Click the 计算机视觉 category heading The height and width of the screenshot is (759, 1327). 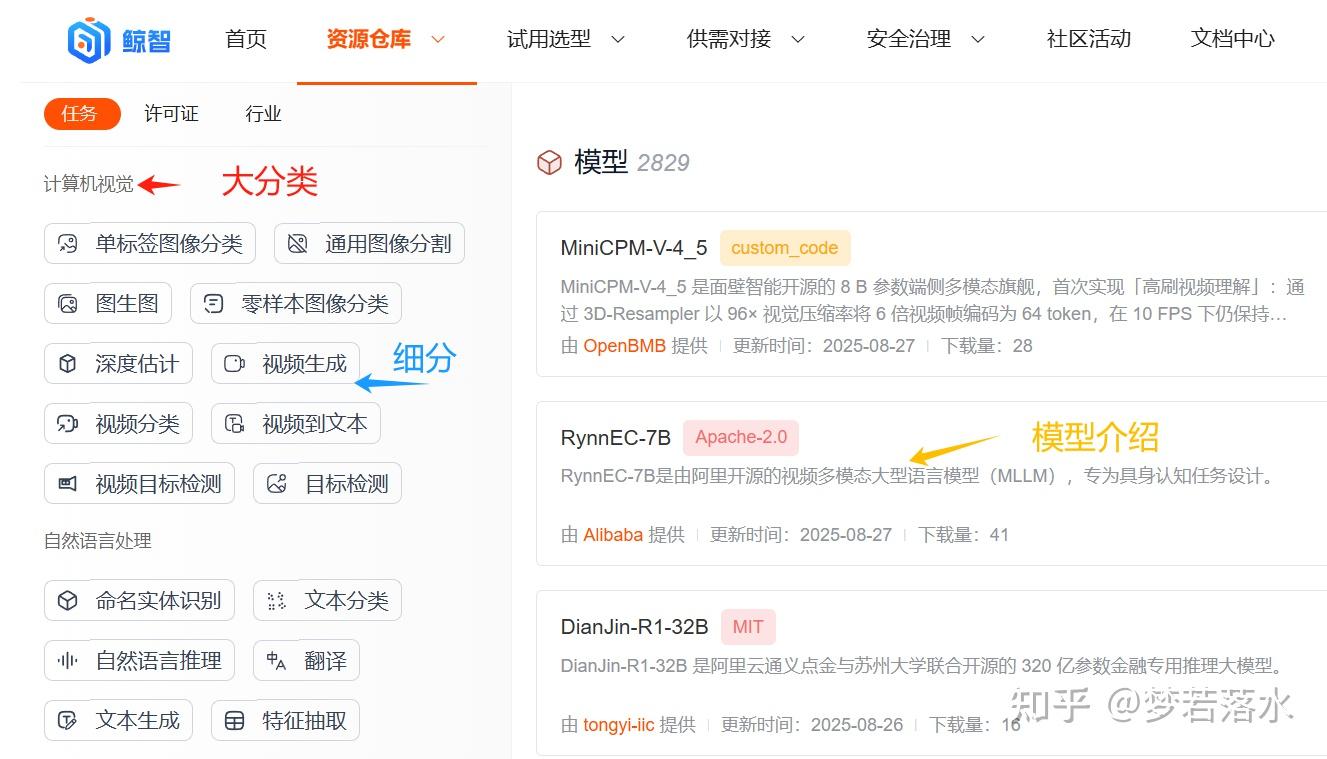tap(89, 185)
